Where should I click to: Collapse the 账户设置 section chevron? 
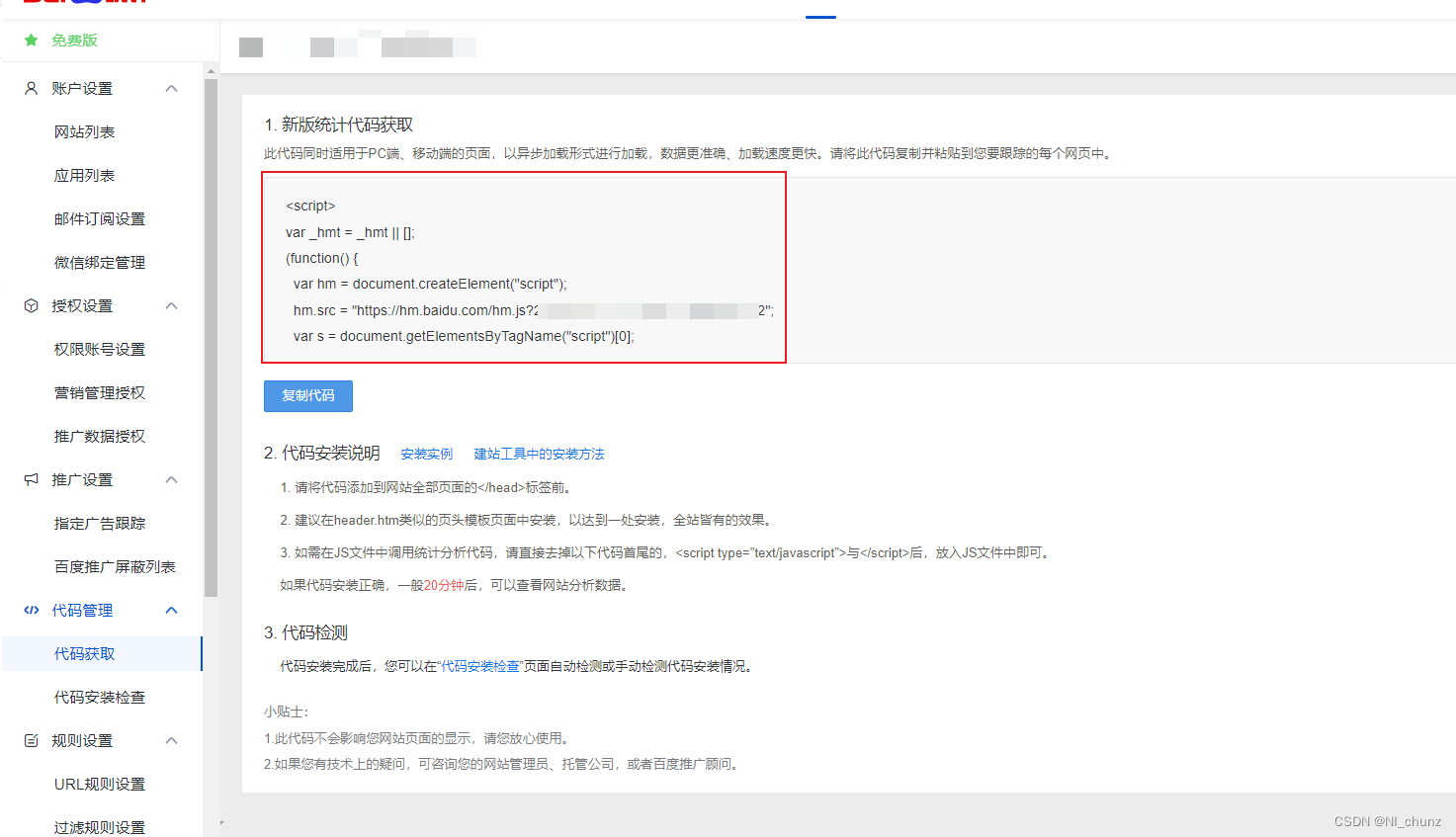tap(171, 88)
